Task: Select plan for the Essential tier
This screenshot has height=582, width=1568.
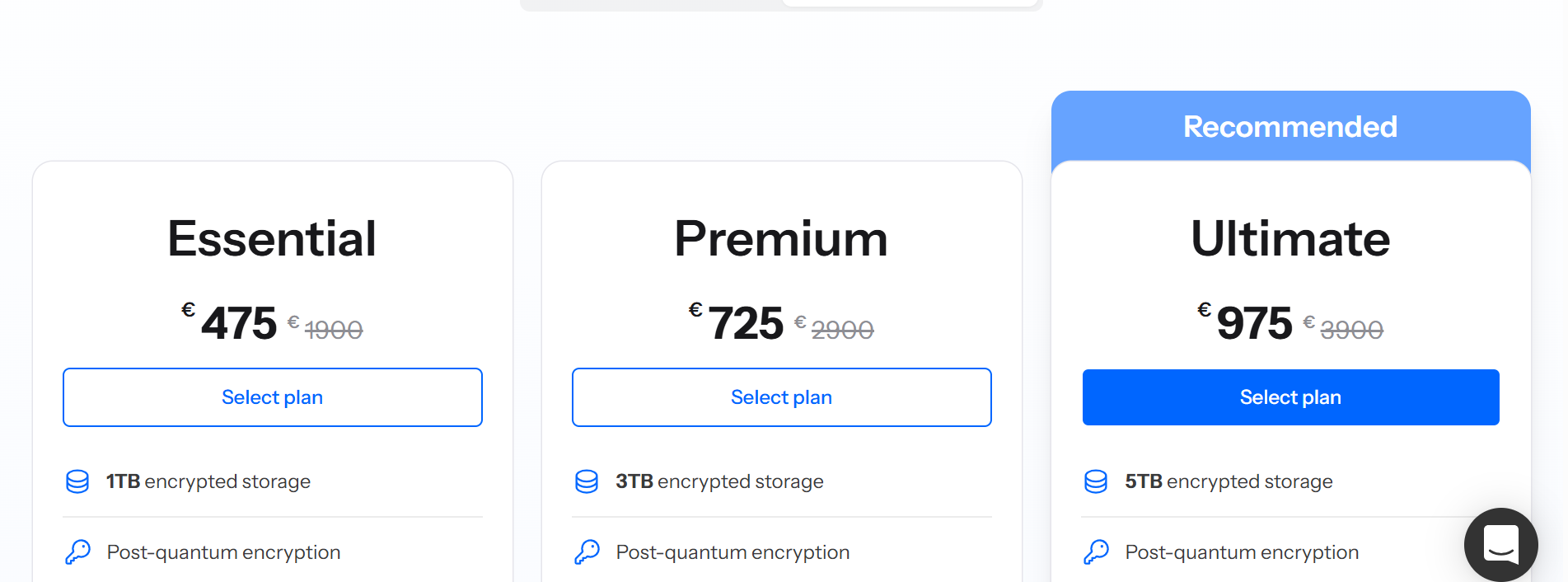Action: [272, 397]
